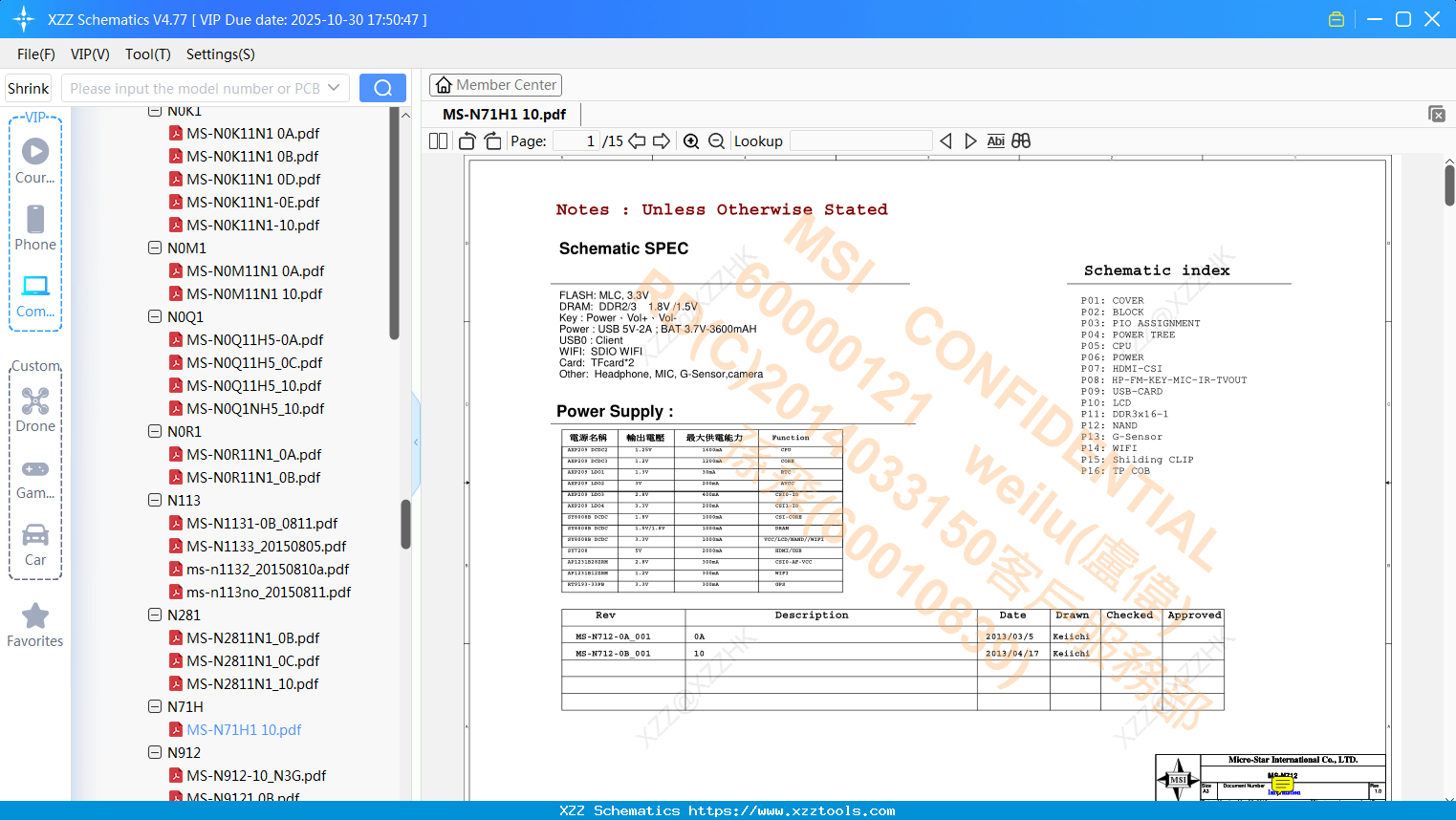
Task: Open the Course category in sidebar
Action: pyautogui.click(x=35, y=162)
